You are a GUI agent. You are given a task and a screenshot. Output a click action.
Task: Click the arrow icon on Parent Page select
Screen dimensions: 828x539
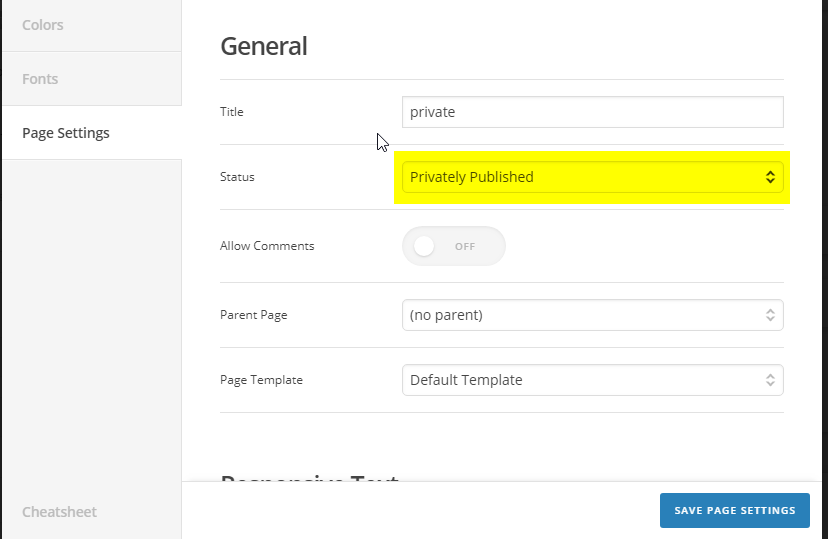click(x=770, y=315)
